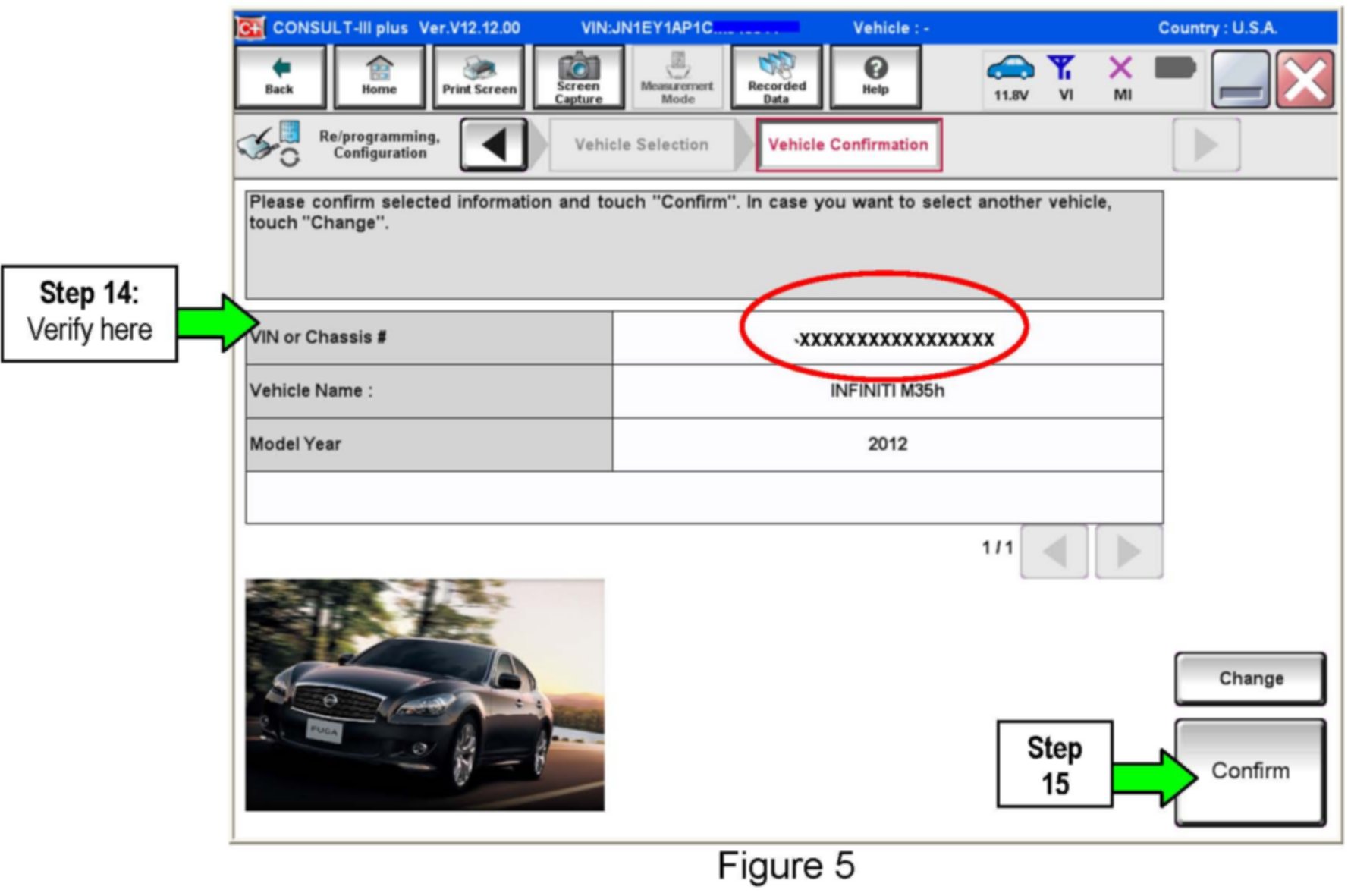Click the VIN or Chassis number value field

887,338
